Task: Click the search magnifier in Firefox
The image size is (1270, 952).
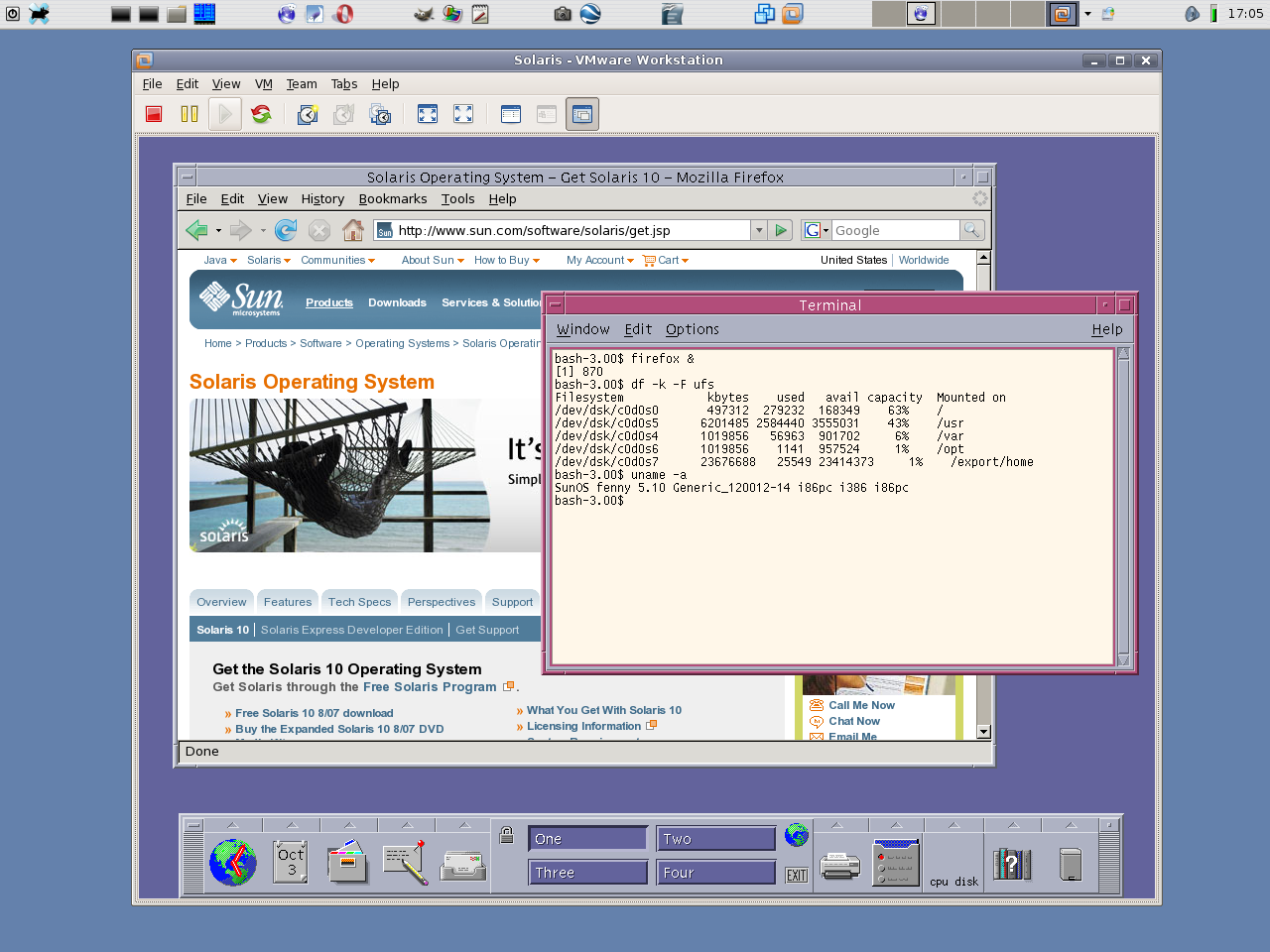Action: pyautogui.click(x=972, y=230)
